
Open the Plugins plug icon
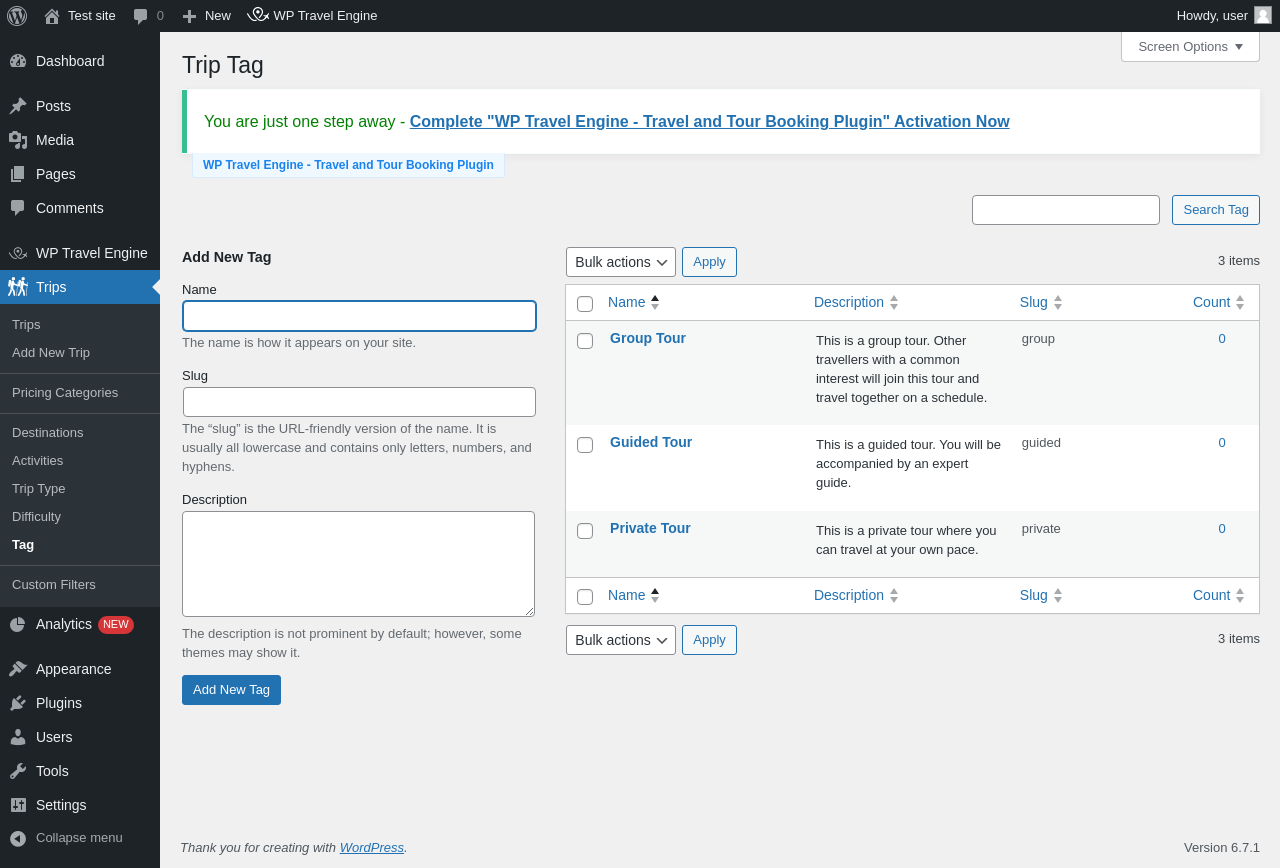coord(18,703)
